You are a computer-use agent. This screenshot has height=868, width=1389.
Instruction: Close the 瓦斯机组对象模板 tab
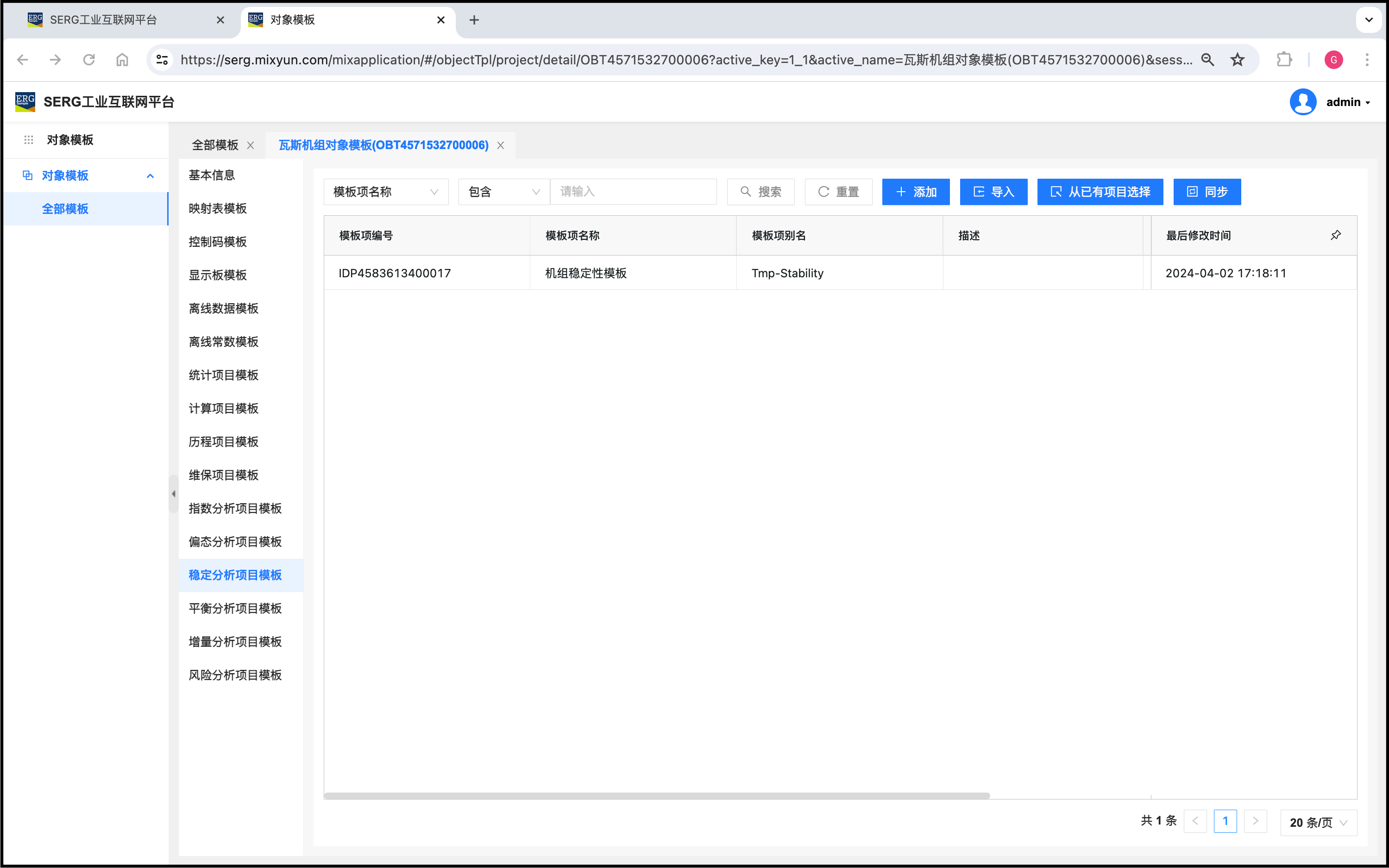[501, 145]
